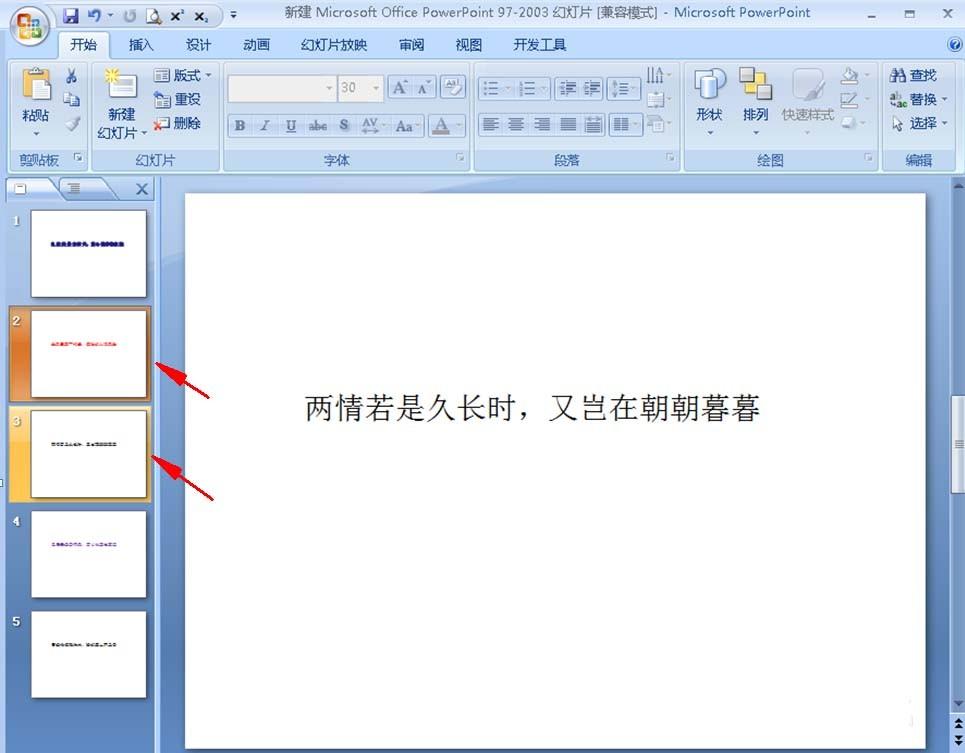The width and height of the screenshot is (965, 753).
Task: Click the 替换 replace button
Action: pyautogui.click(x=918, y=99)
